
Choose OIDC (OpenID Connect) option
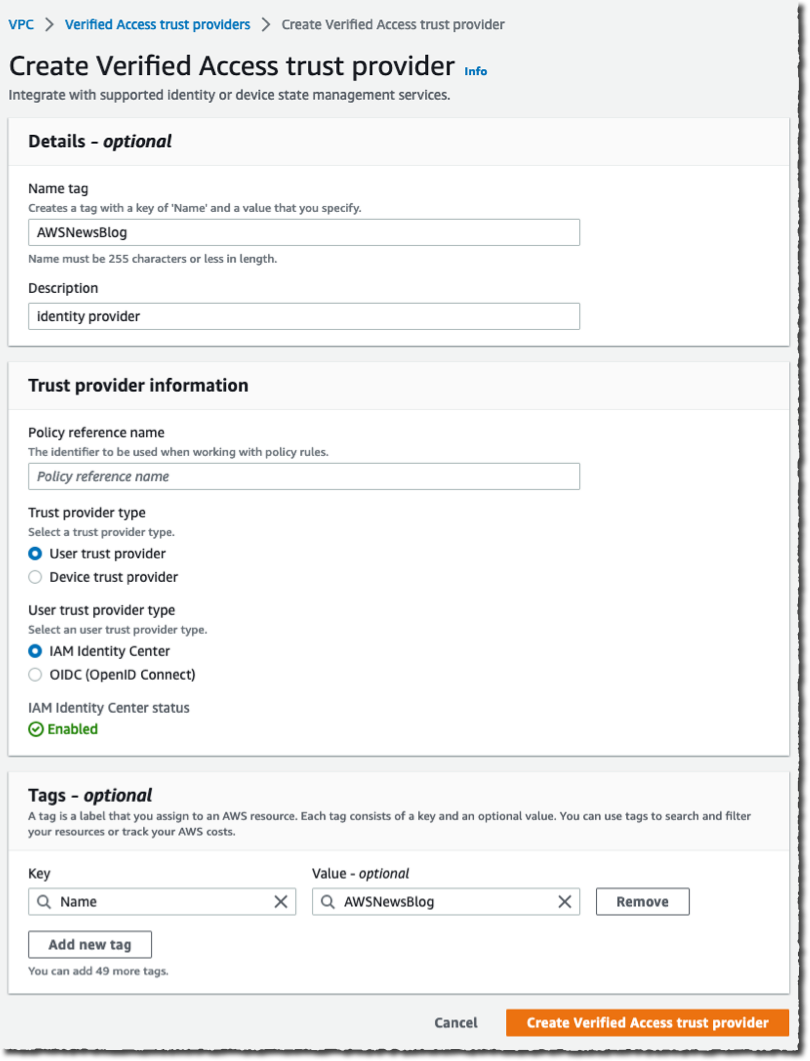click(x=36, y=675)
